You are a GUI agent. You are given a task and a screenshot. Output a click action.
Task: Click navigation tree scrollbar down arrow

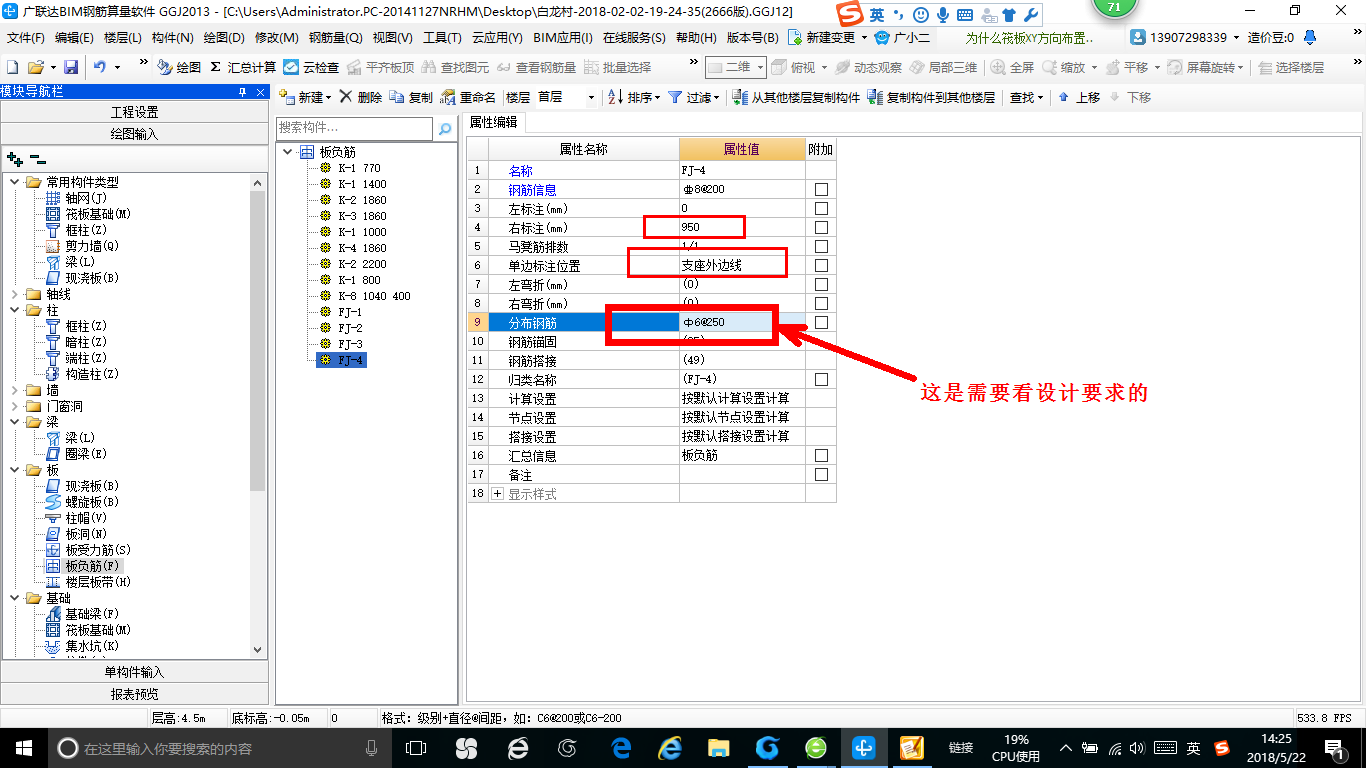pyautogui.click(x=257, y=649)
